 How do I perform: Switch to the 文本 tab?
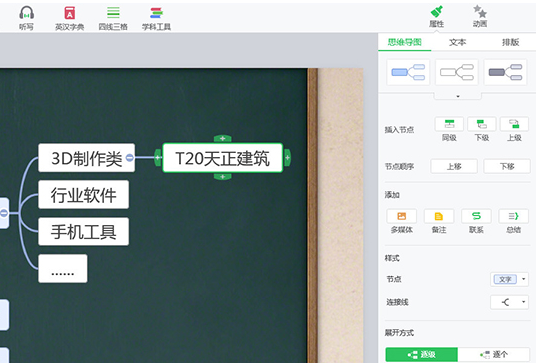[458, 42]
